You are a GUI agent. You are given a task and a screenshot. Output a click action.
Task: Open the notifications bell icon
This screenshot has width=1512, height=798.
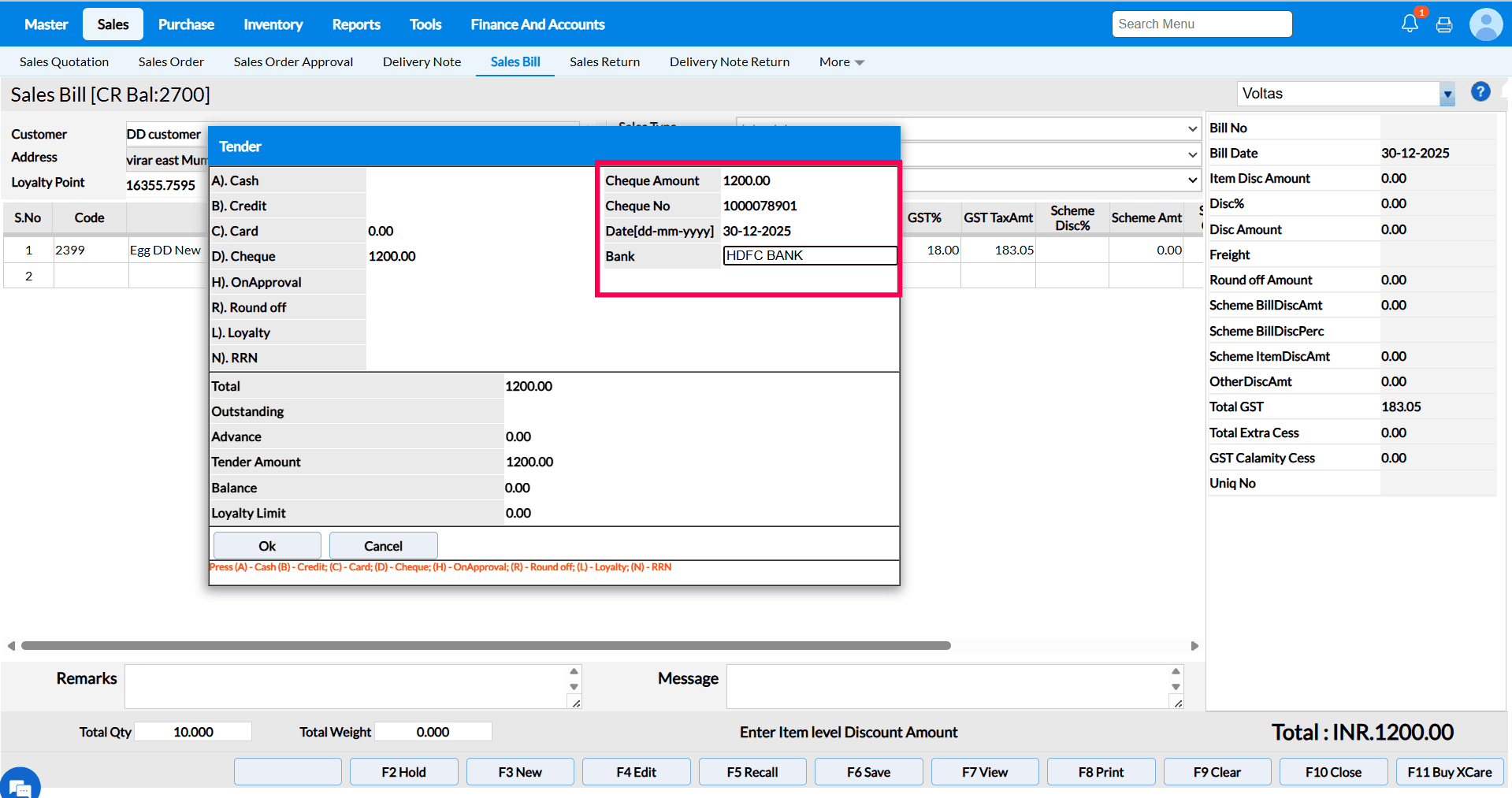point(1410,24)
